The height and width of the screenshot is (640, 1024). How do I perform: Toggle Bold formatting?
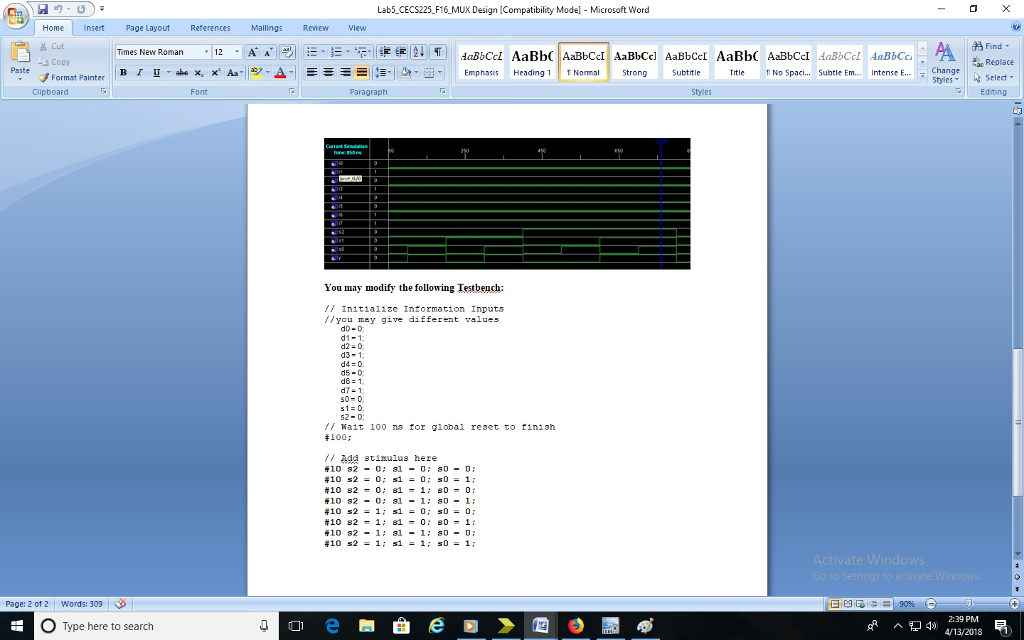(123, 72)
